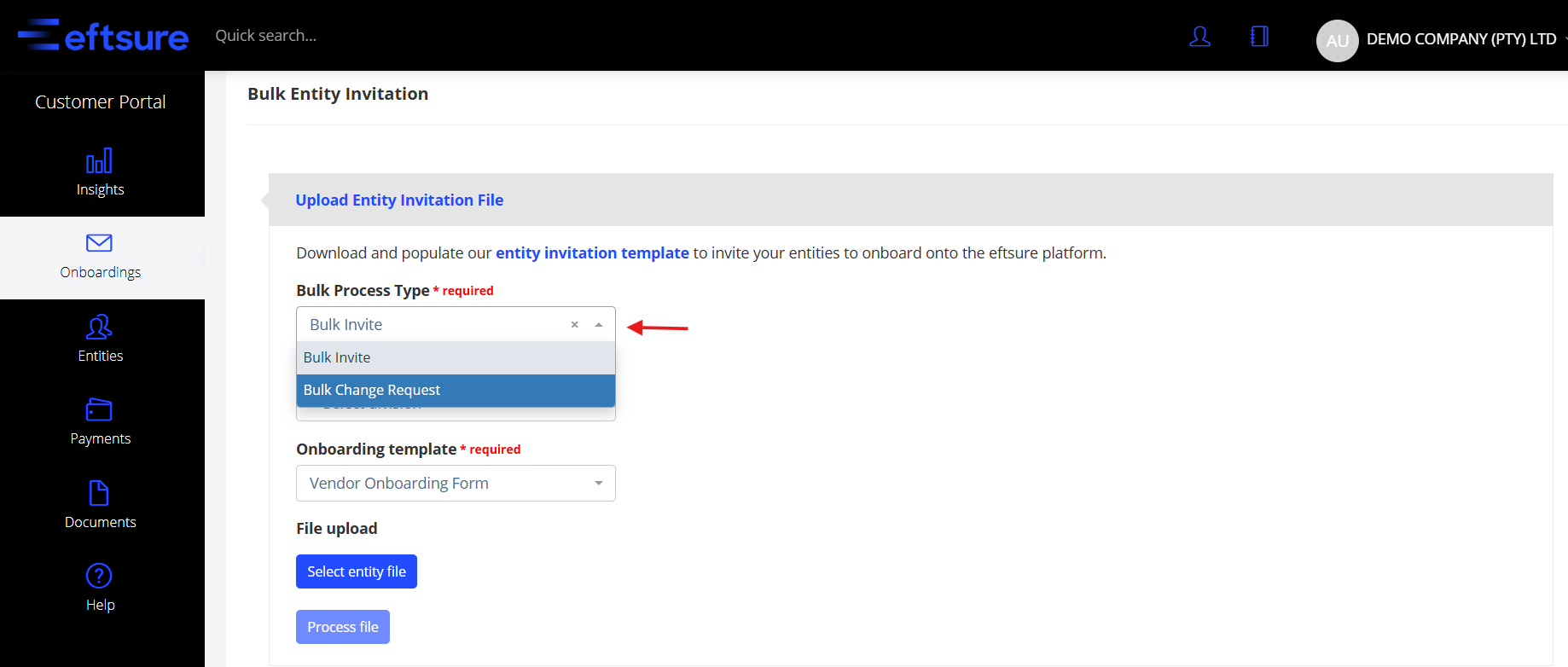Click the AU avatar circle
1568x667 pixels.
[x=1337, y=40]
